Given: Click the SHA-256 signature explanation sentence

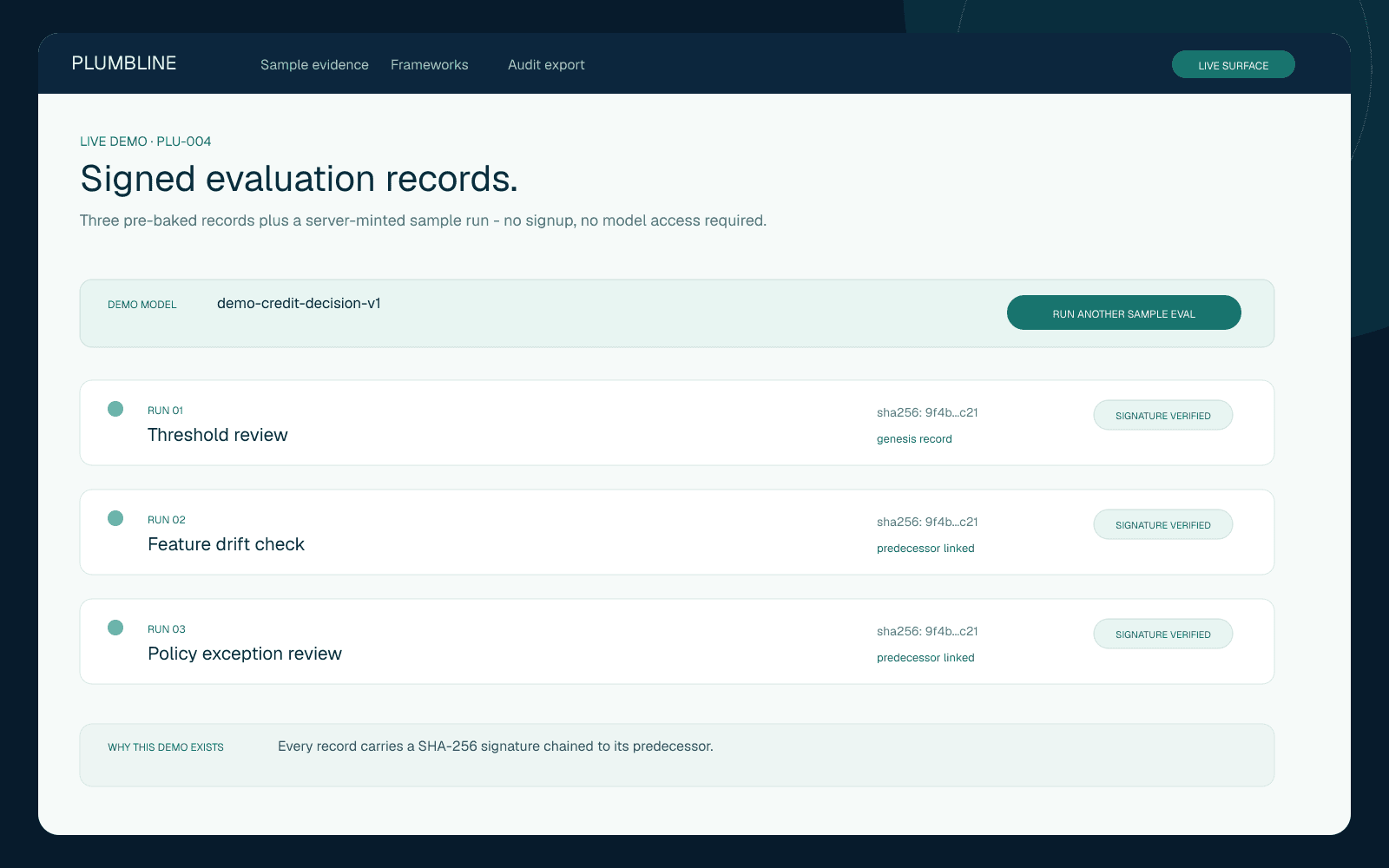Looking at the screenshot, I should click(496, 746).
